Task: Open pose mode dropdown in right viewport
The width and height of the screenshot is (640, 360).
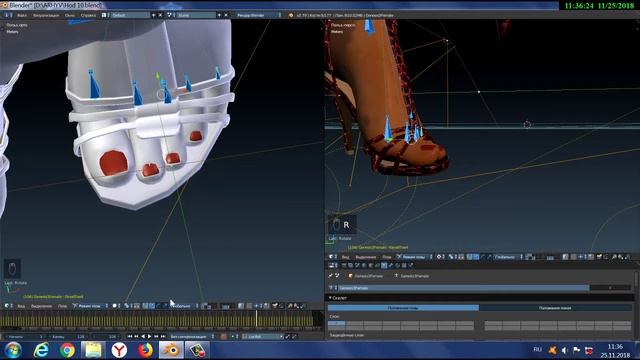Action: click(x=414, y=257)
